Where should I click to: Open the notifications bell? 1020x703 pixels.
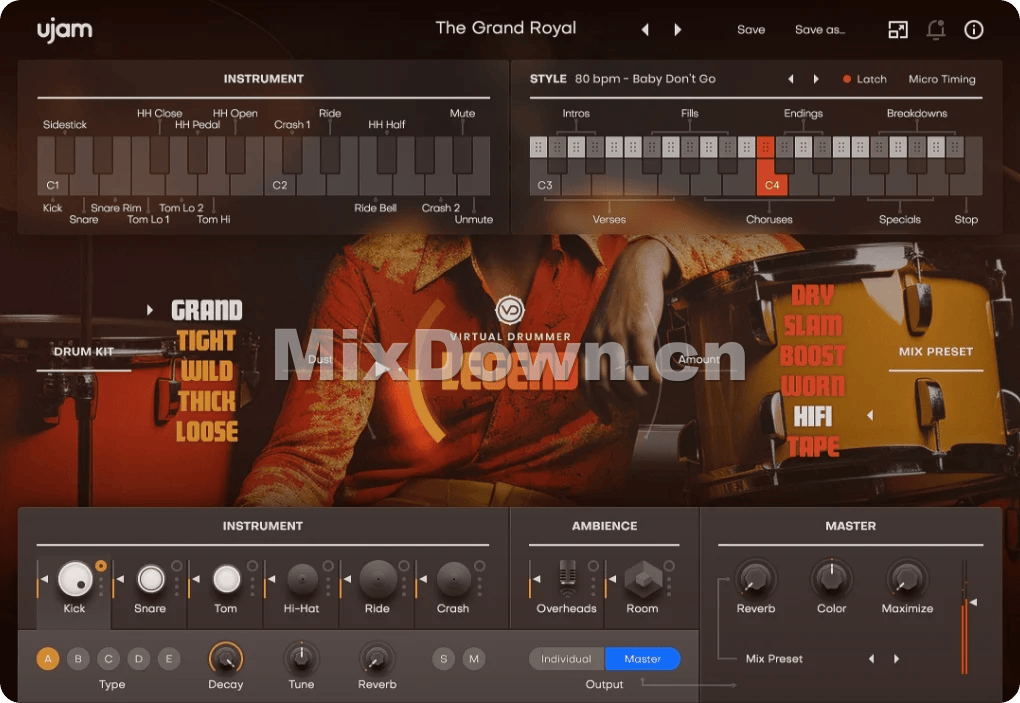(x=935, y=29)
